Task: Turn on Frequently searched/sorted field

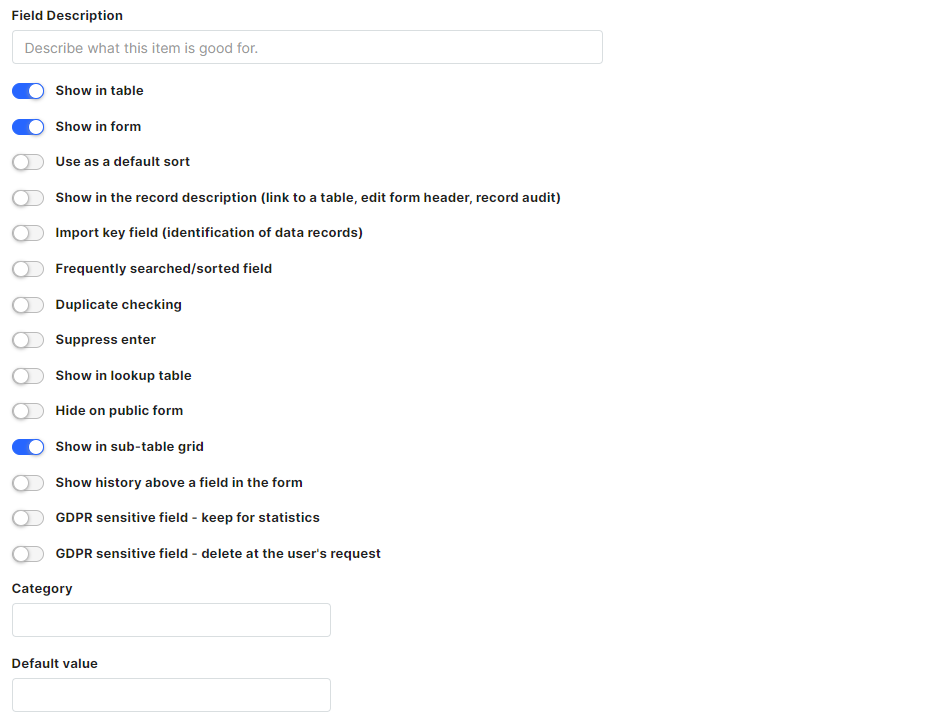Action: [28, 269]
